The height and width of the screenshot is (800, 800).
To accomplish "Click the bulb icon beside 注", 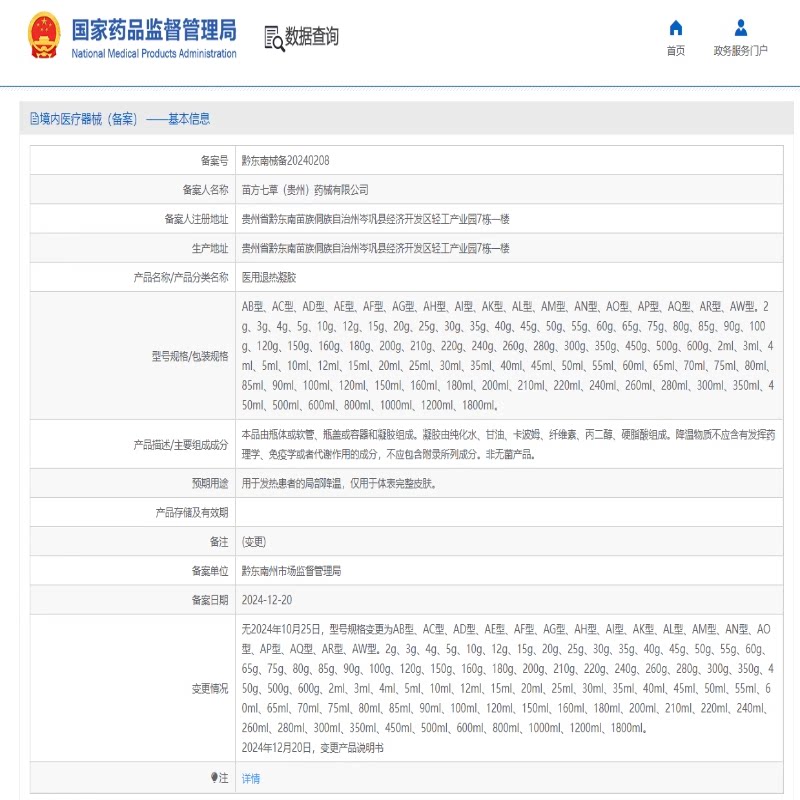I will pos(214,777).
